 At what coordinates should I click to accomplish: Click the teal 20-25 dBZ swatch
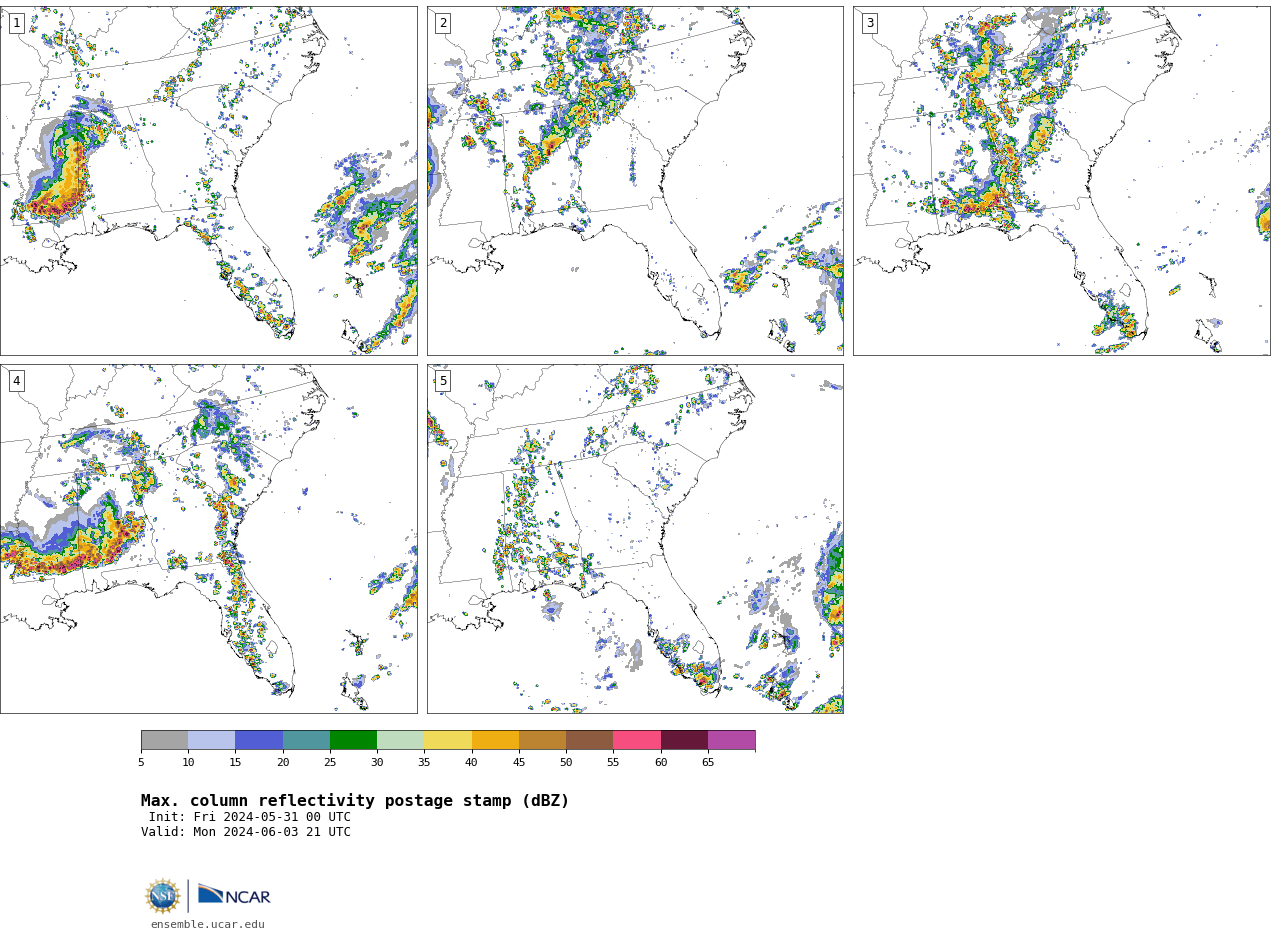[306, 740]
